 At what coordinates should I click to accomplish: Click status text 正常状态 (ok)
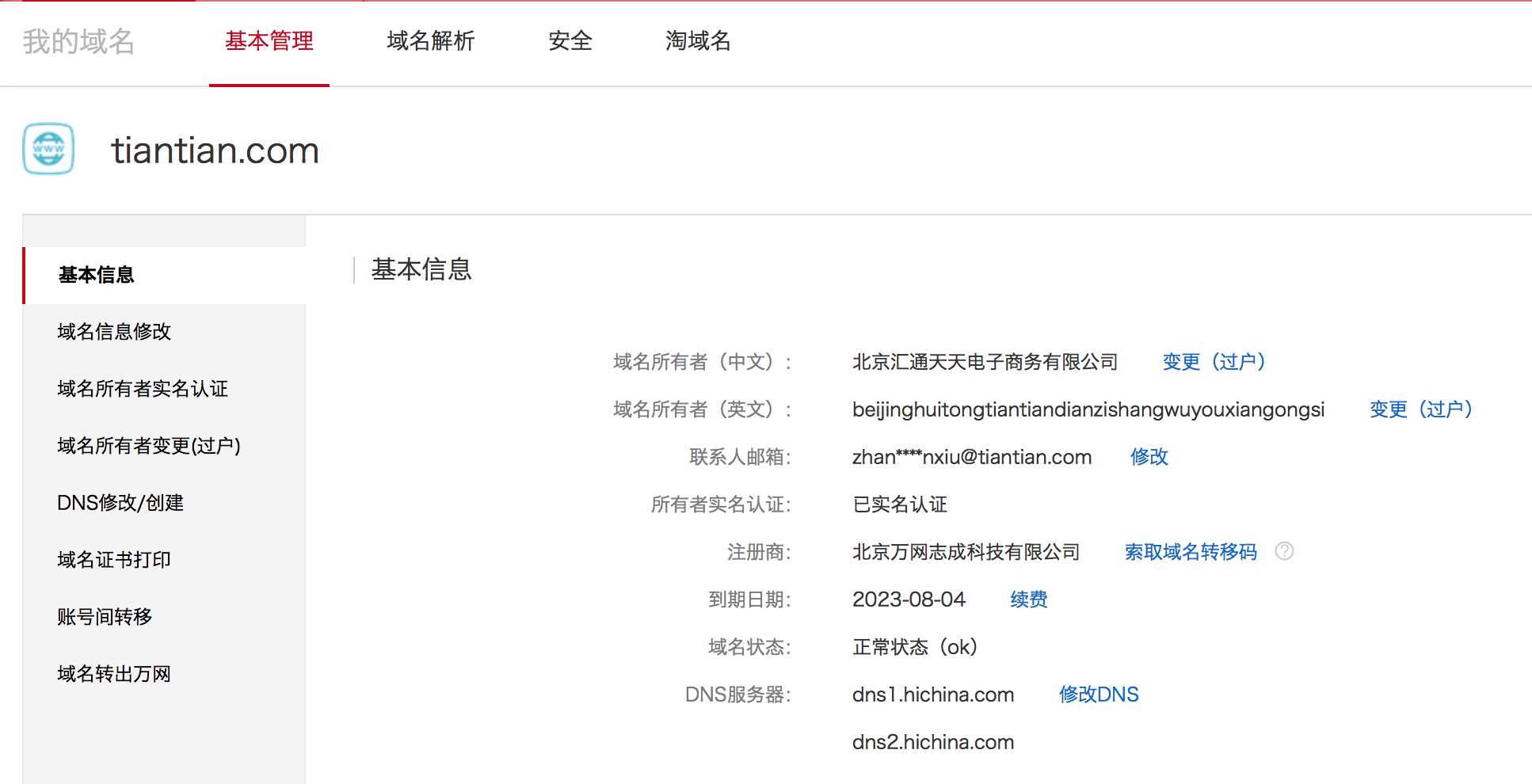[915, 647]
